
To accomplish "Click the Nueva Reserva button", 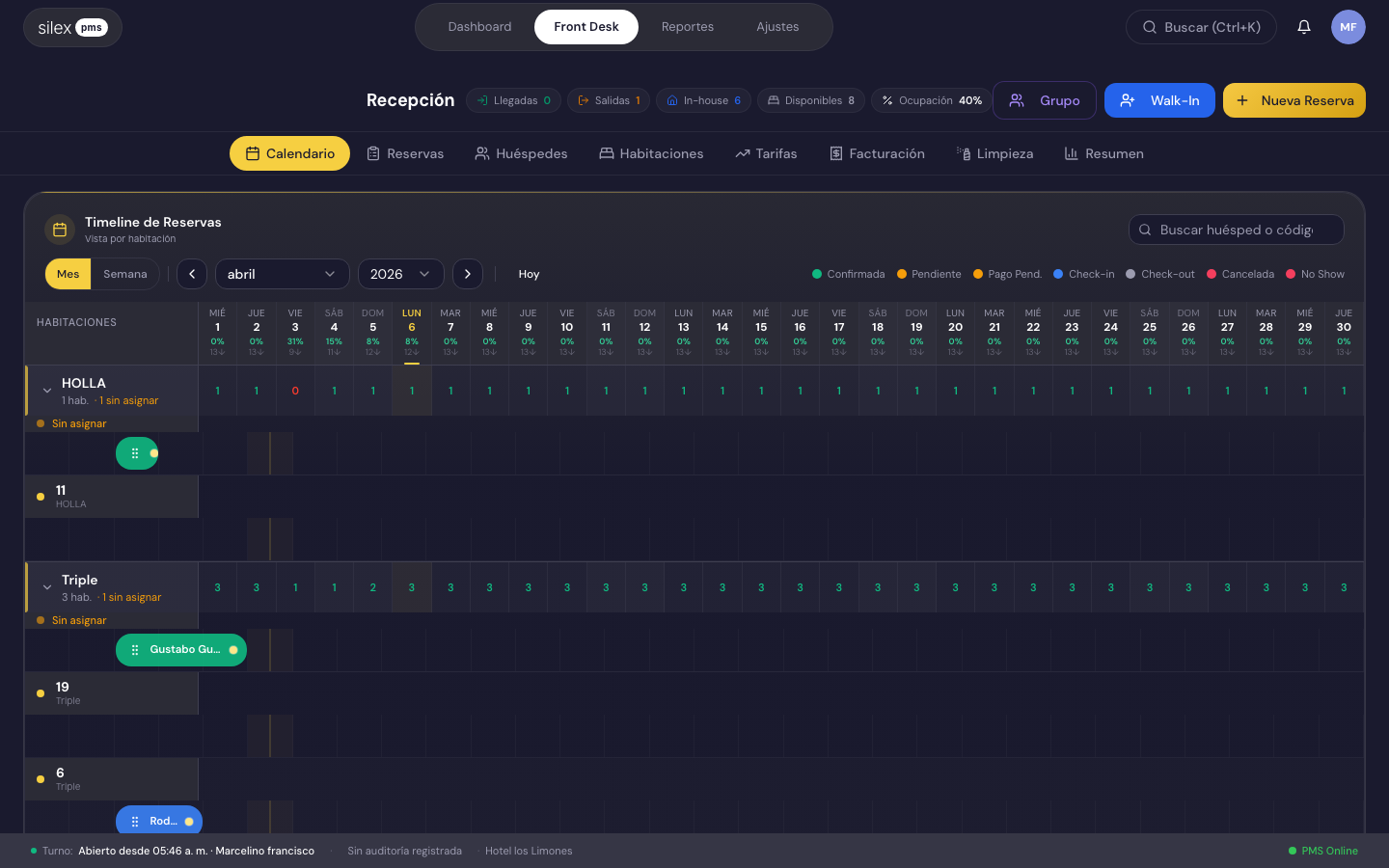I will 1294,100.
